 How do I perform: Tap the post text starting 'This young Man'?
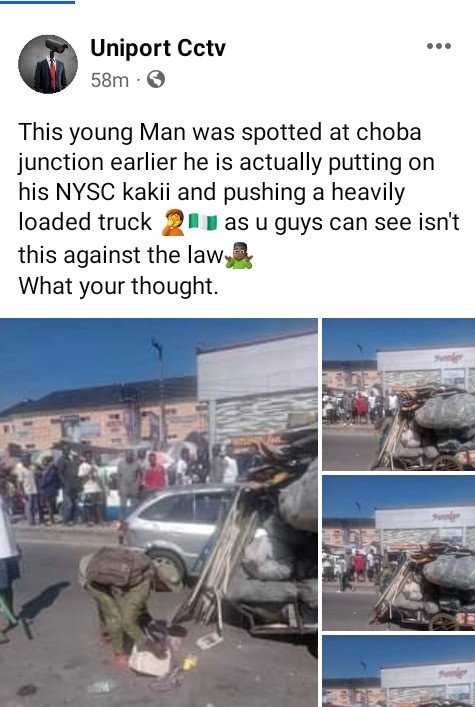(x=239, y=193)
